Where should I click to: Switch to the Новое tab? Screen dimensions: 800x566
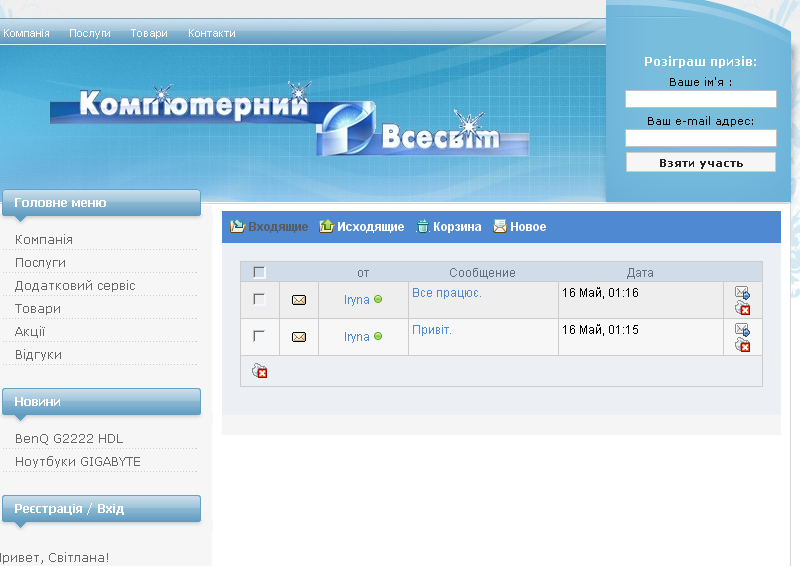[528, 227]
